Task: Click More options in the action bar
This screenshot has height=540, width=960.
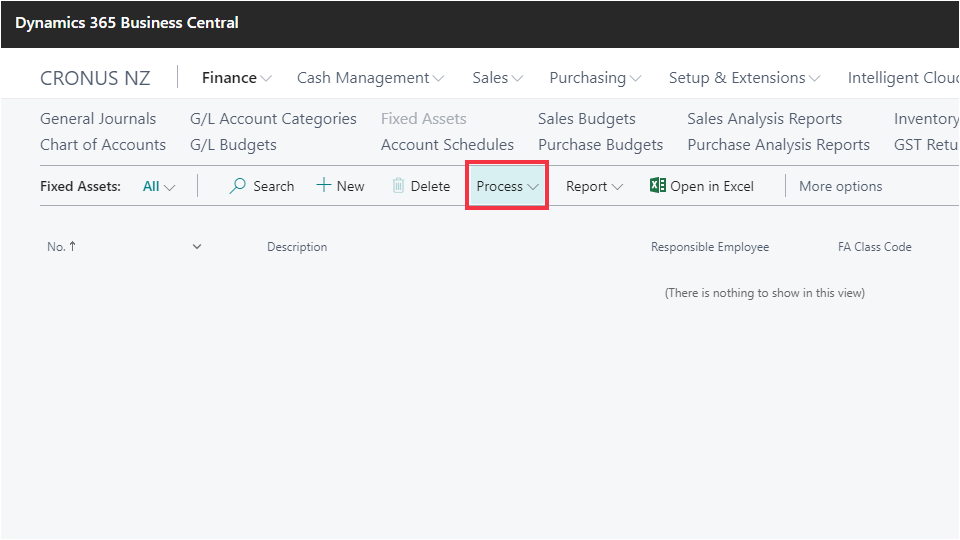Action: point(841,186)
